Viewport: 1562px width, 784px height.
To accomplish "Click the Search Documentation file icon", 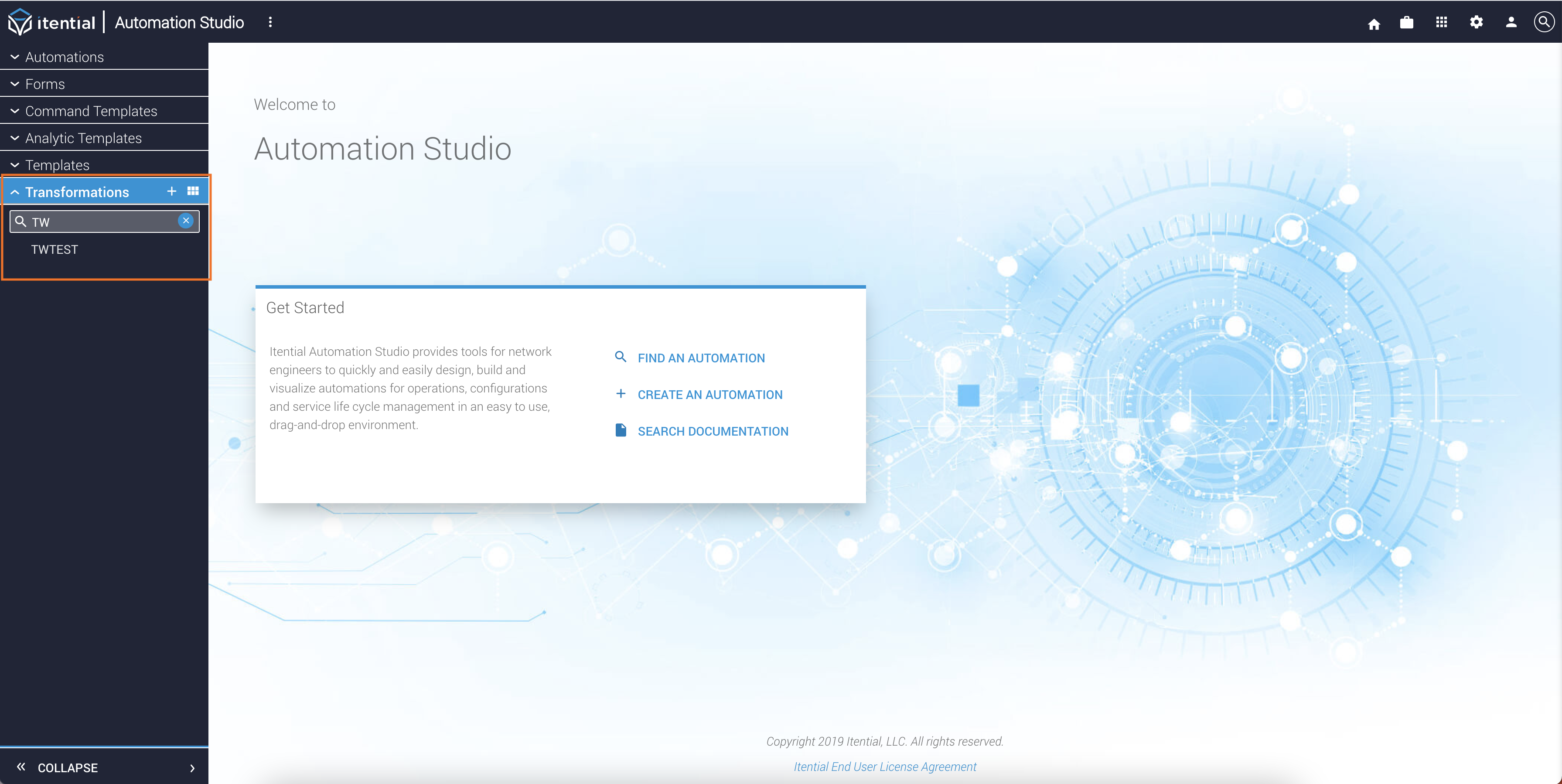I will pyautogui.click(x=621, y=430).
